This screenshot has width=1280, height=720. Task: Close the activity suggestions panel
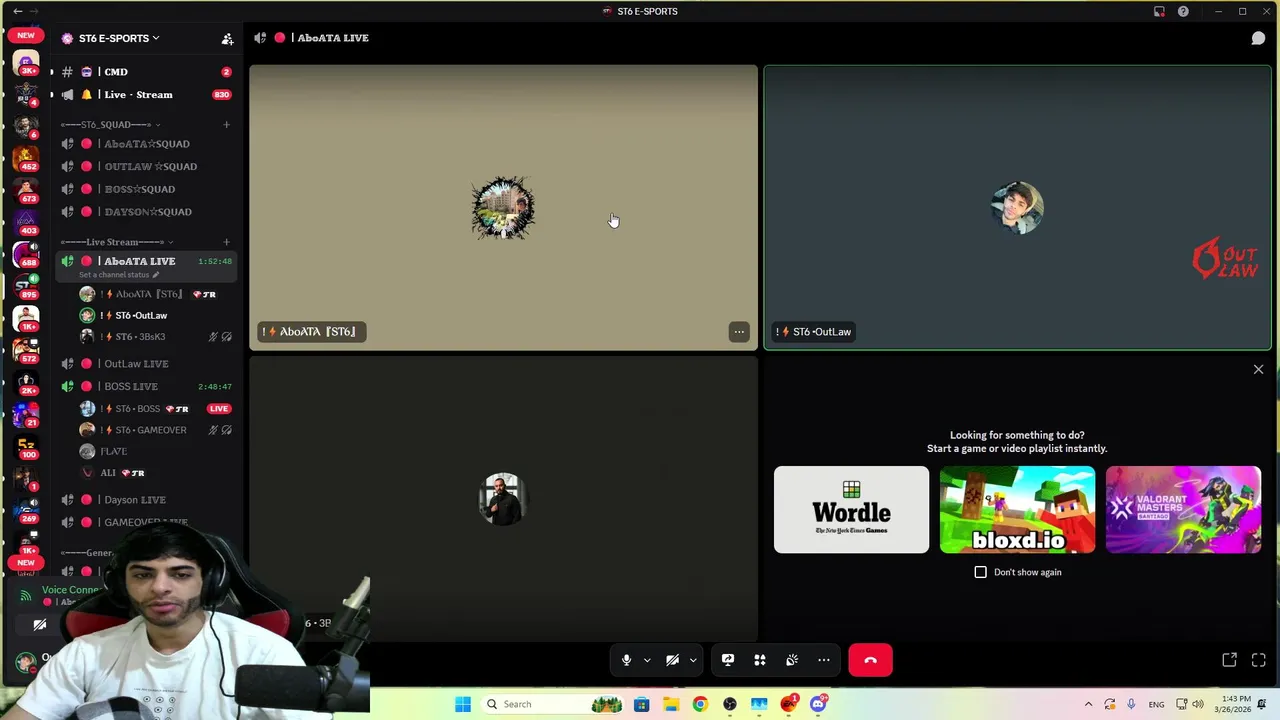1258,370
